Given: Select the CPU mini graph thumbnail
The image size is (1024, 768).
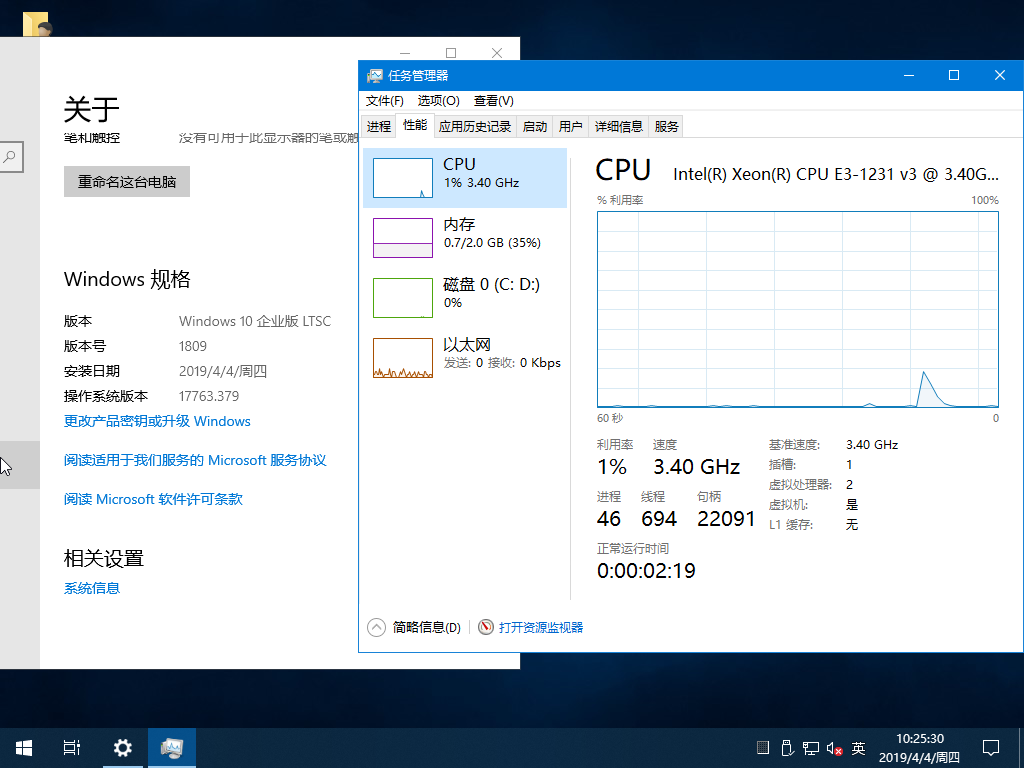Looking at the screenshot, I should 402,178.
